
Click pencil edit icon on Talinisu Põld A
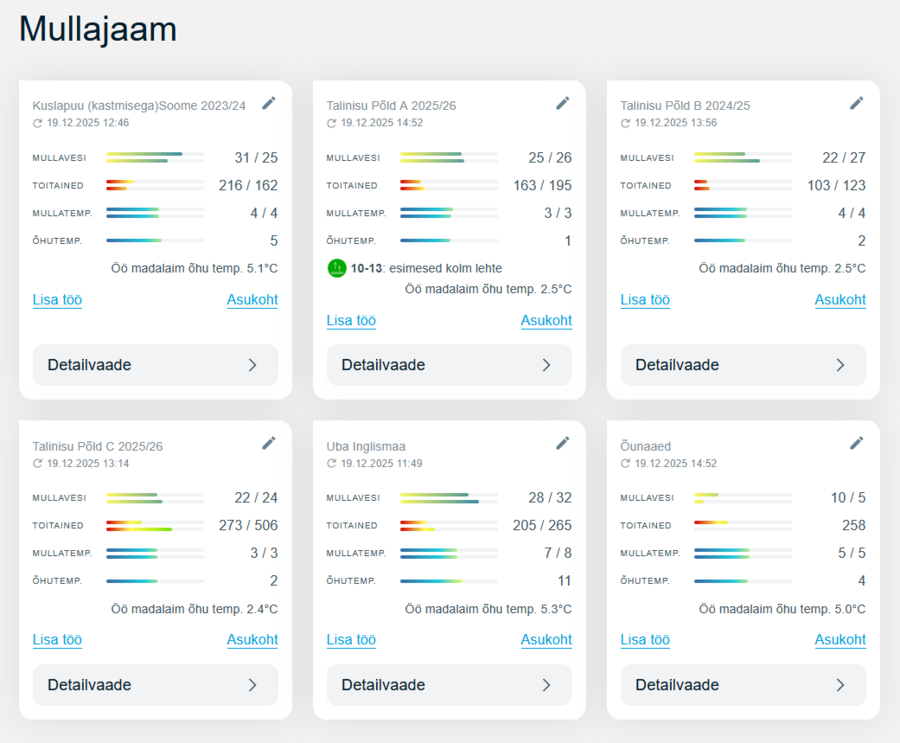click(562, 103)
